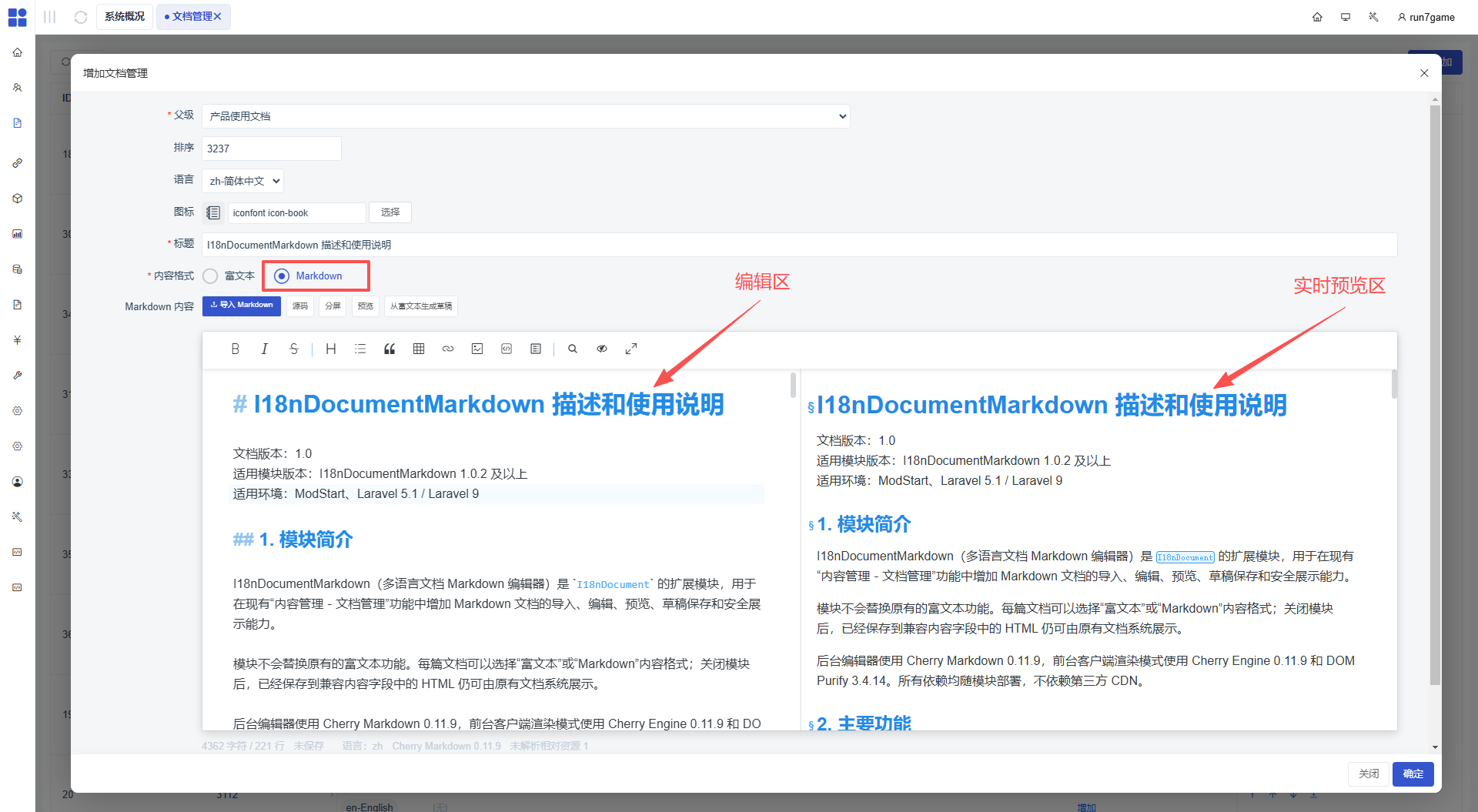Open the bar chart icon in the sidebar

(x=17, y=234)
